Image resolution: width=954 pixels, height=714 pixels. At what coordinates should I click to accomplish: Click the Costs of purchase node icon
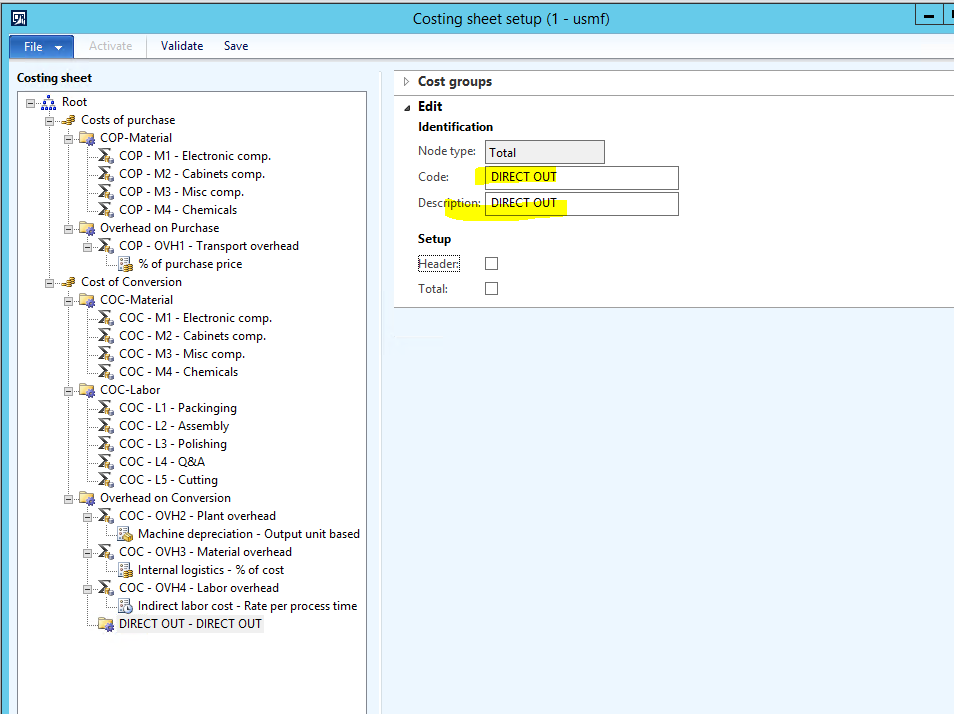click(68, 120)
